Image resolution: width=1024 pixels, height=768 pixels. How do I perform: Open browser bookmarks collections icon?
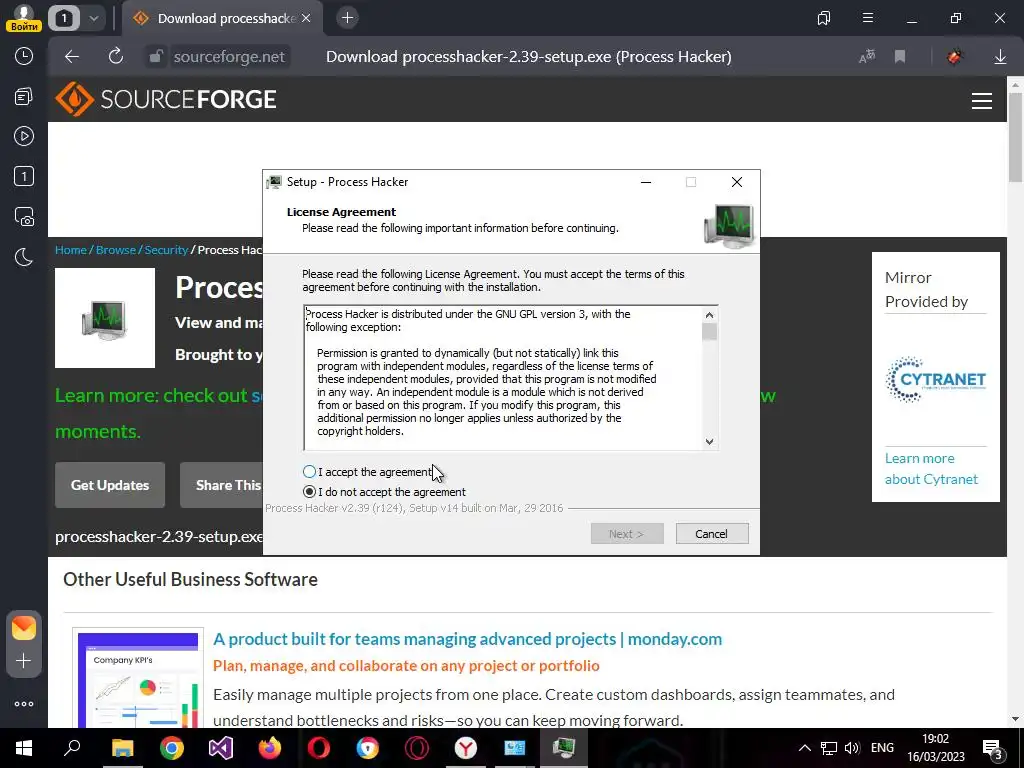(824, 18)
